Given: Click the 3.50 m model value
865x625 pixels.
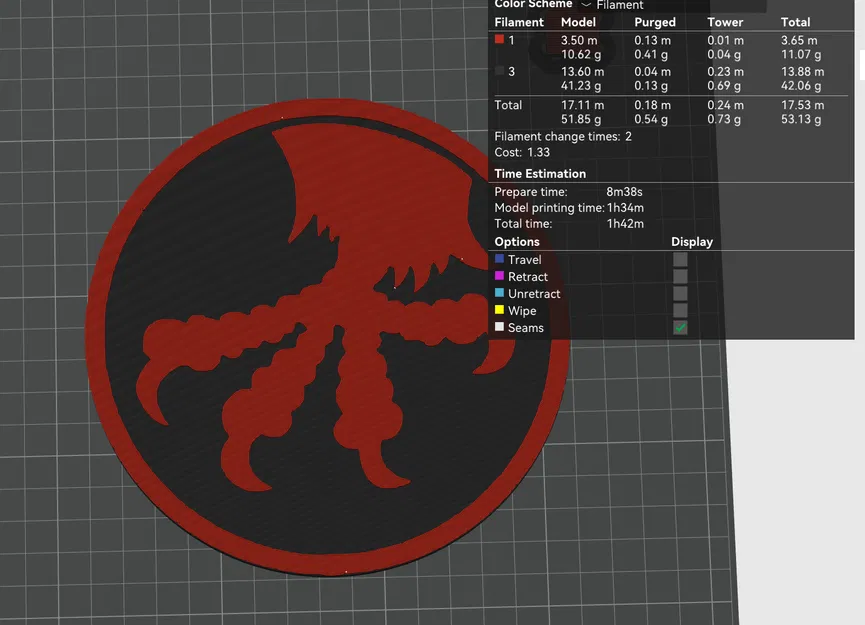Looking at the screenshot, I should pyautogui.click(x=579, y=40).
